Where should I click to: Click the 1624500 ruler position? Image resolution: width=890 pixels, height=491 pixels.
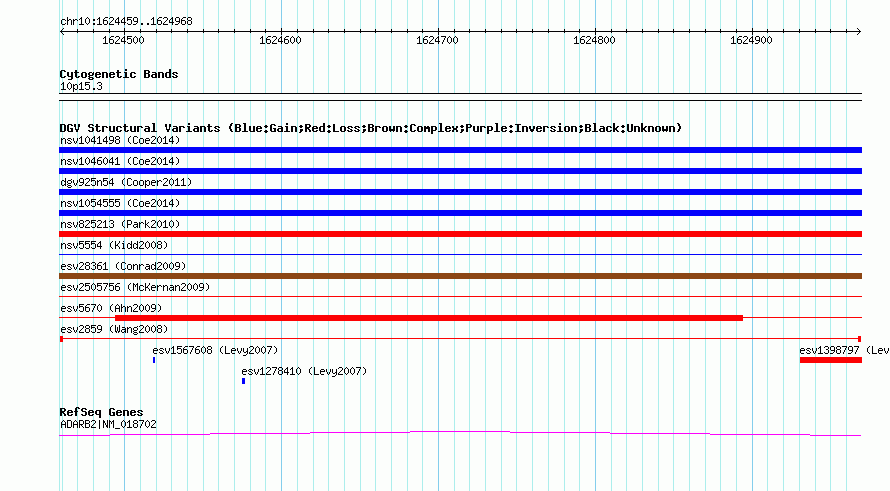pos(123,40)
